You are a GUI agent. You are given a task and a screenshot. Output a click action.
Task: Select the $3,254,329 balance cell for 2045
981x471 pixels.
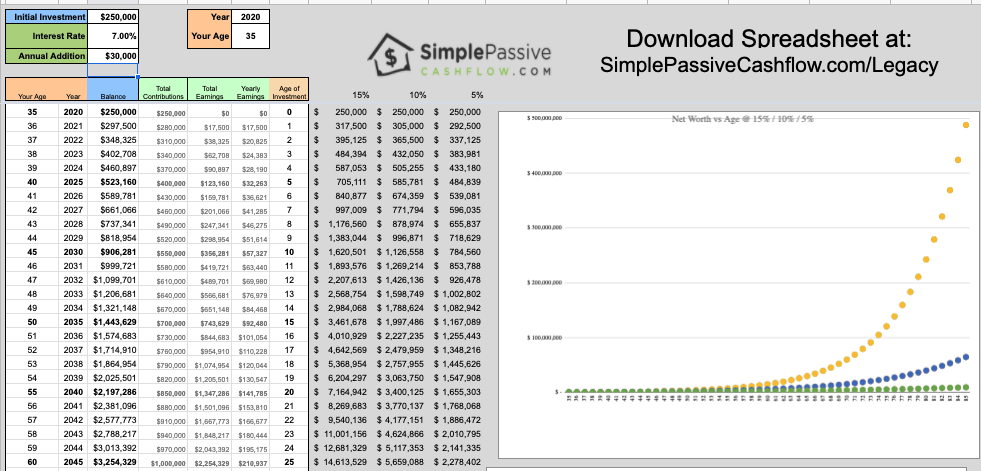[113, 464]
